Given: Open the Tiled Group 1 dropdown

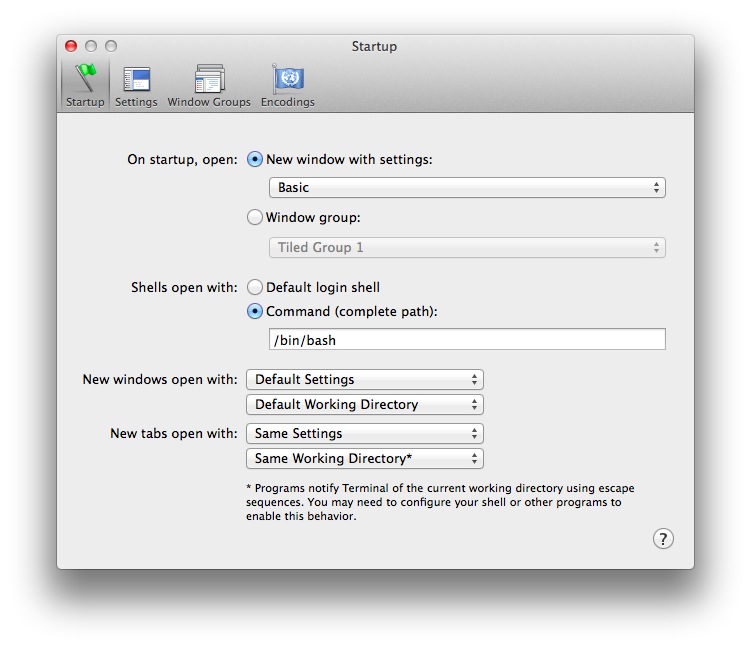Looking at the screenshot, I should click(467, 247).
